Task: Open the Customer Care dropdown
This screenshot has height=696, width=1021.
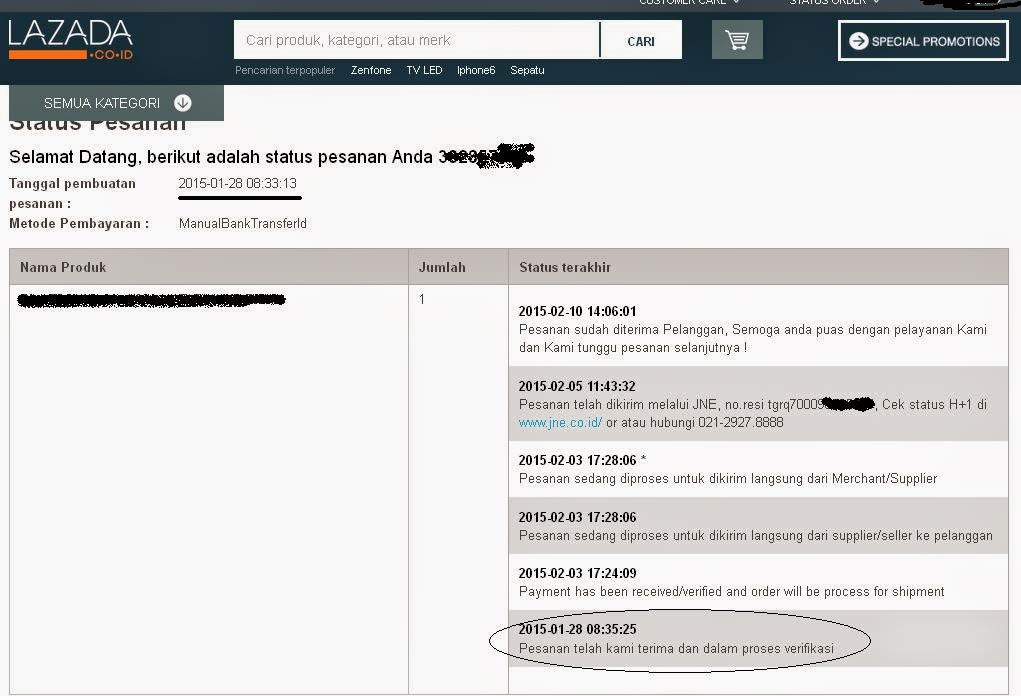Action: click(689, 3)
